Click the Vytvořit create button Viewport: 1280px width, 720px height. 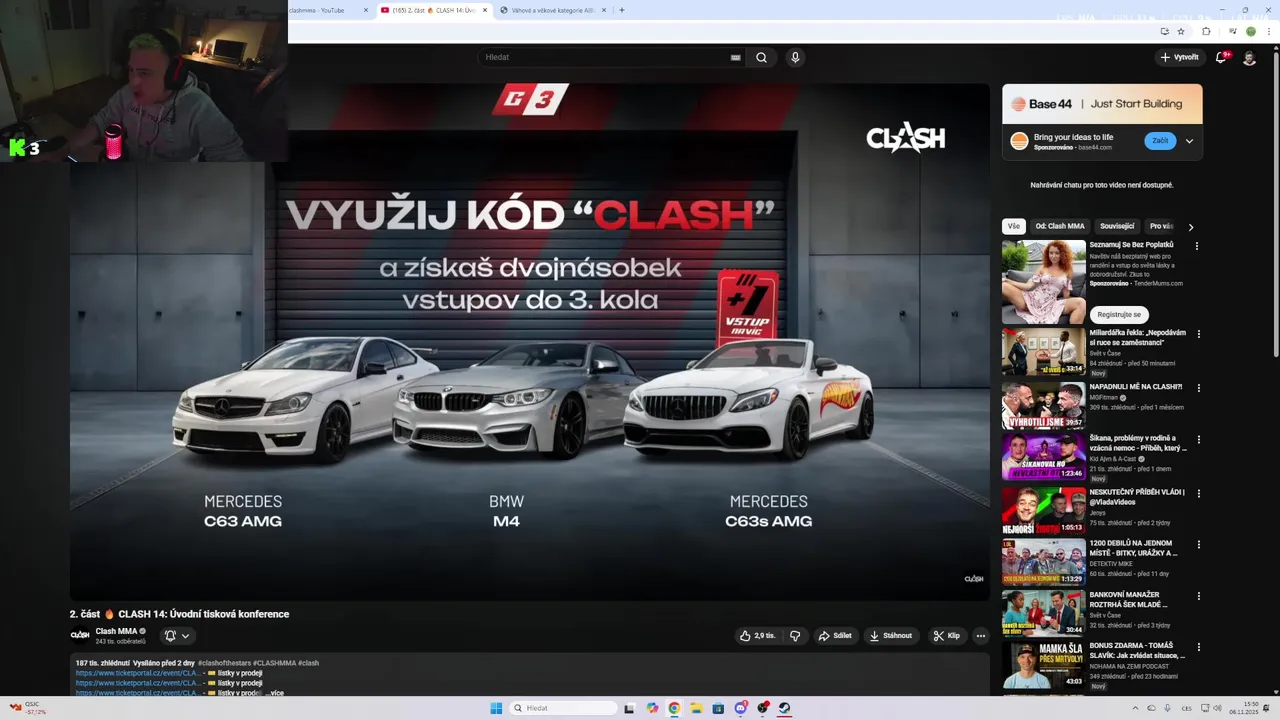tap(1179, 57)
